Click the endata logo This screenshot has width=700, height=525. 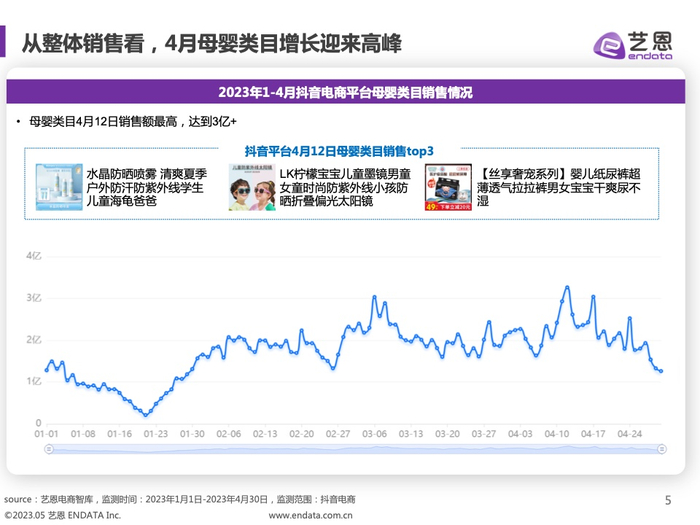[x=632, y=45]
